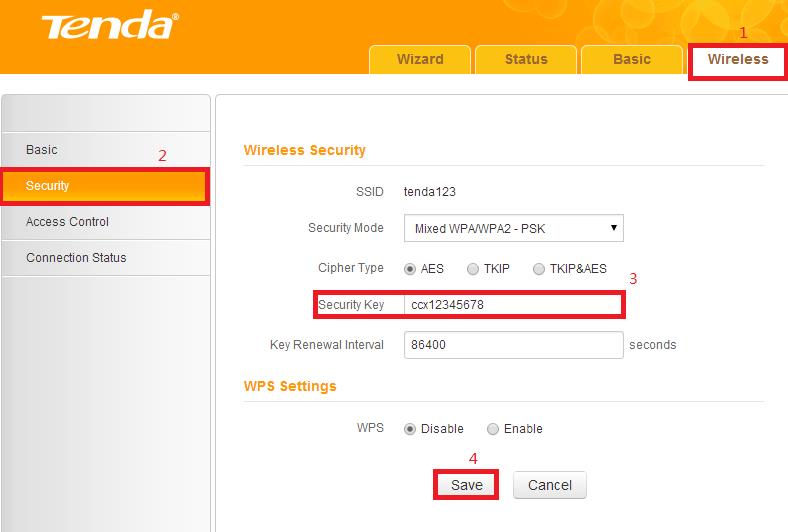Set WPS to Disable
This screenshot has width=788, height=532.
(411, 429)
